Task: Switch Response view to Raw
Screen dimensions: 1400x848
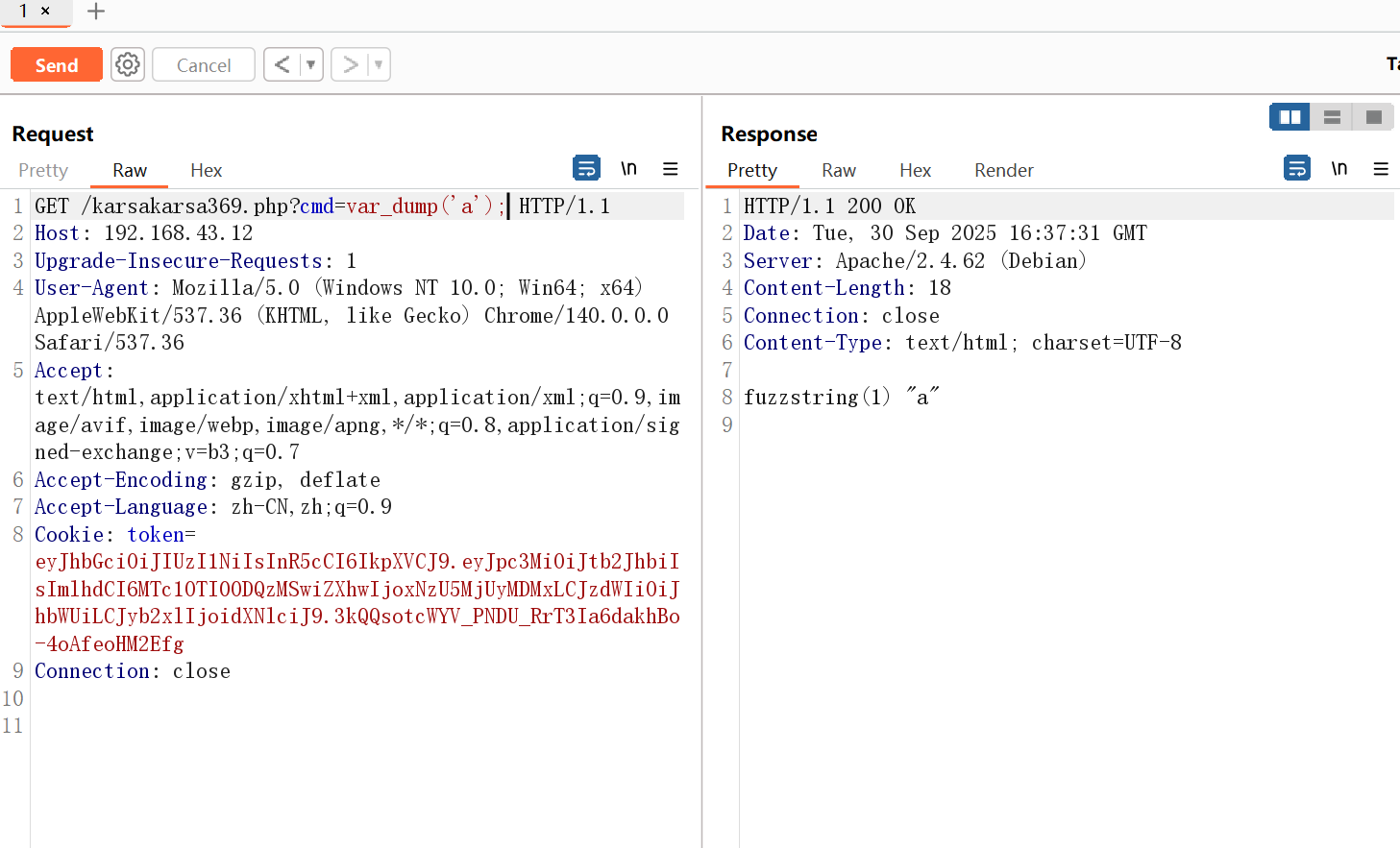Action: 839,170
